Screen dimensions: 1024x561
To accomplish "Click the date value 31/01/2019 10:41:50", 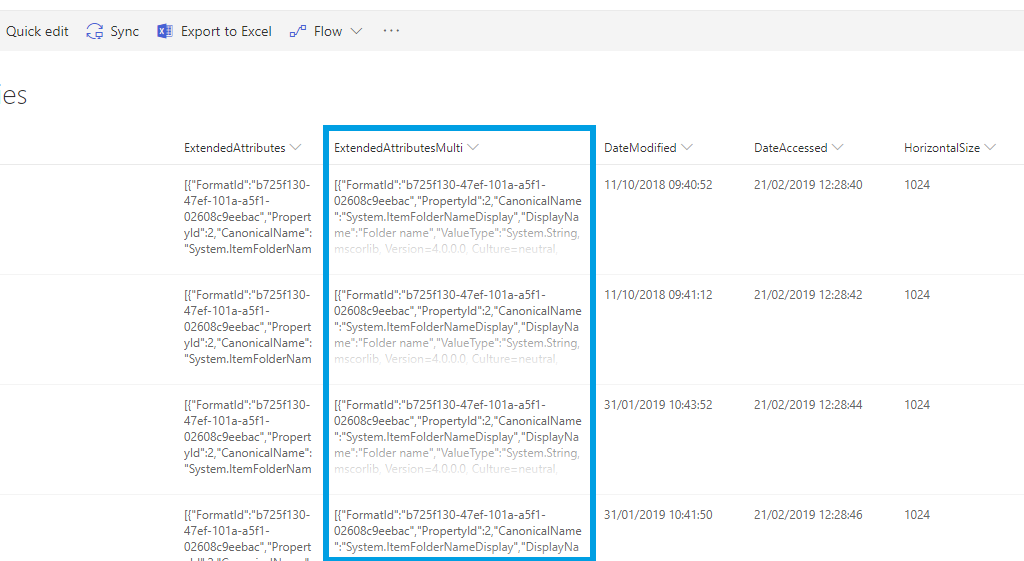I will [x=658, y=515].
